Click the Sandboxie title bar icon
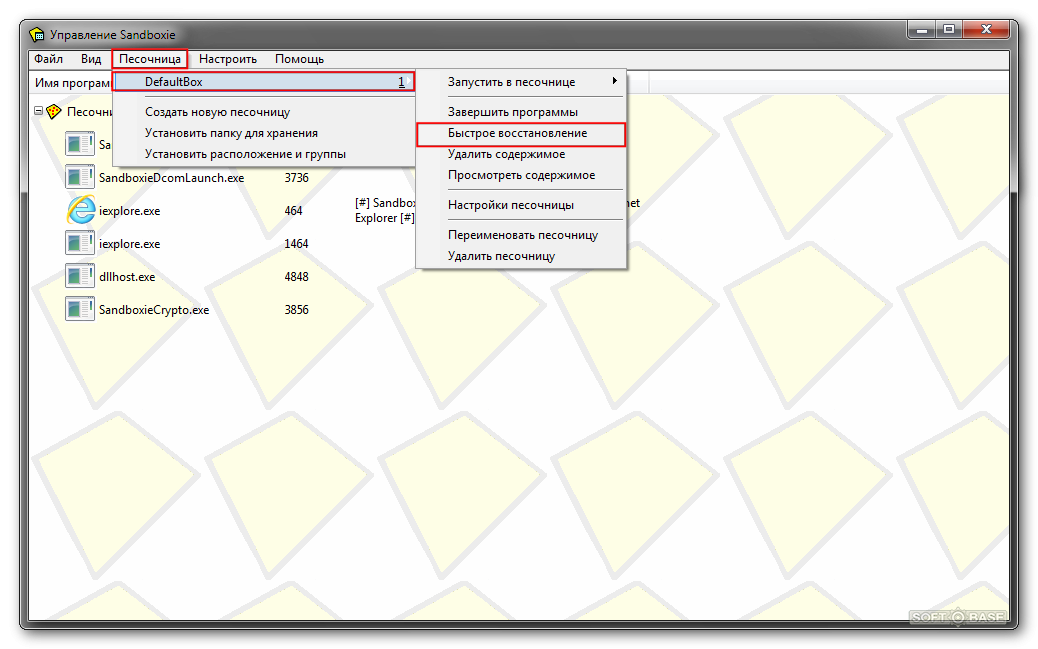Screen dimensions: 1038x649 tap(38, 34)
